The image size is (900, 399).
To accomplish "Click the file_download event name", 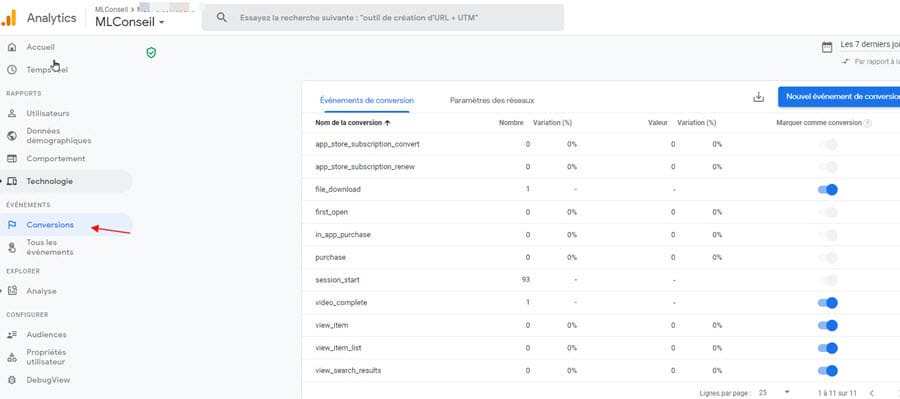I will click(338, 189).
